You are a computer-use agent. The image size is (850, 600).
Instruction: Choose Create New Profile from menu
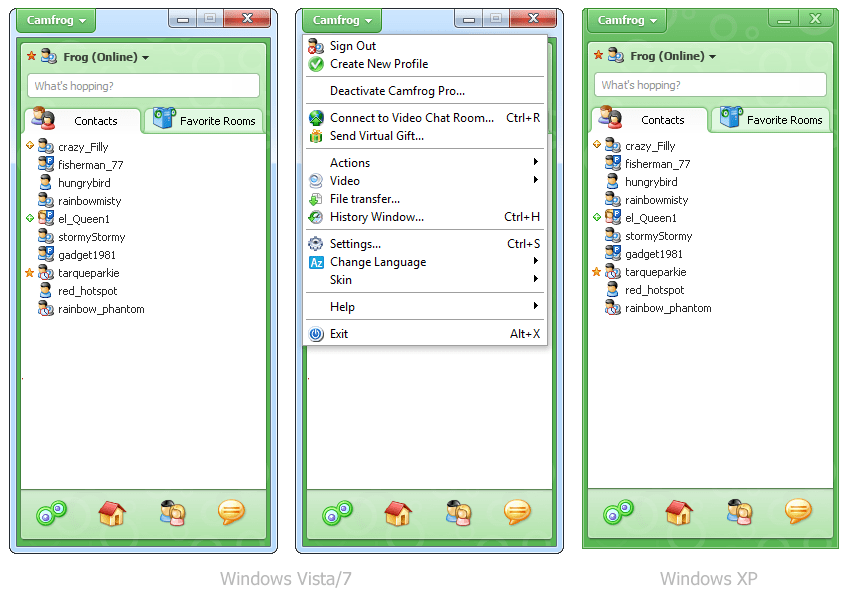pos(426,64)
